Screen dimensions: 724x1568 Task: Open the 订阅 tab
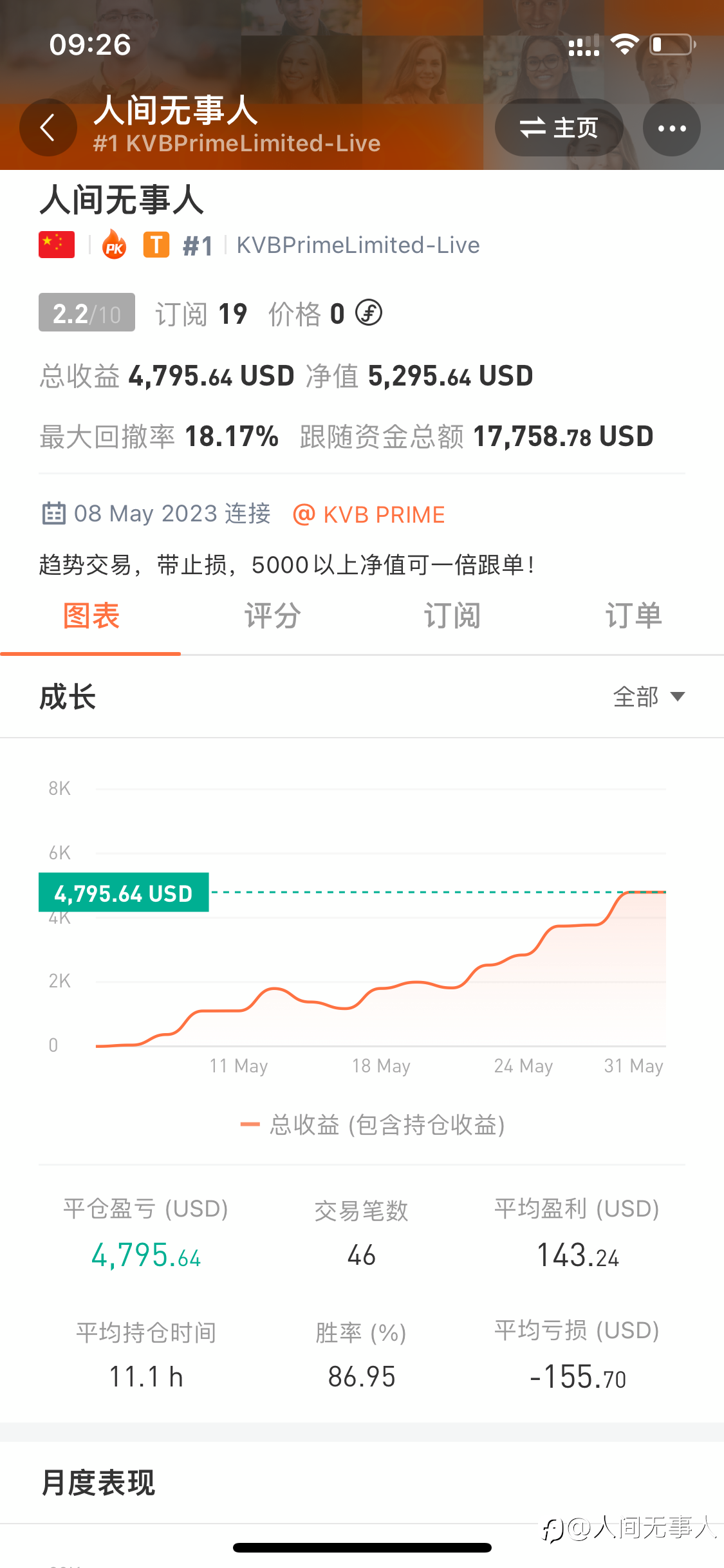pos(452,616)
